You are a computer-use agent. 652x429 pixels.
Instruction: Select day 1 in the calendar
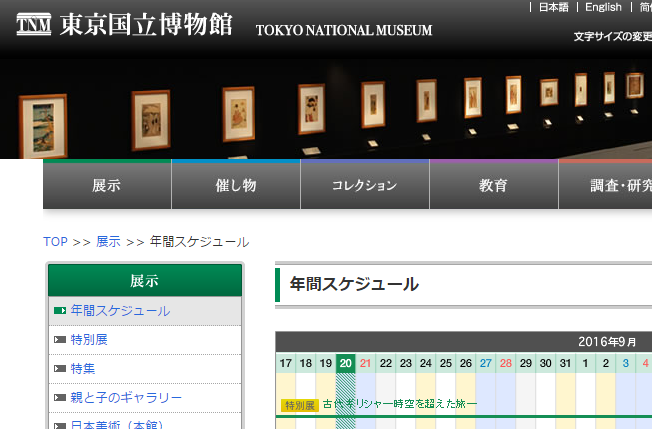point(585,363)
